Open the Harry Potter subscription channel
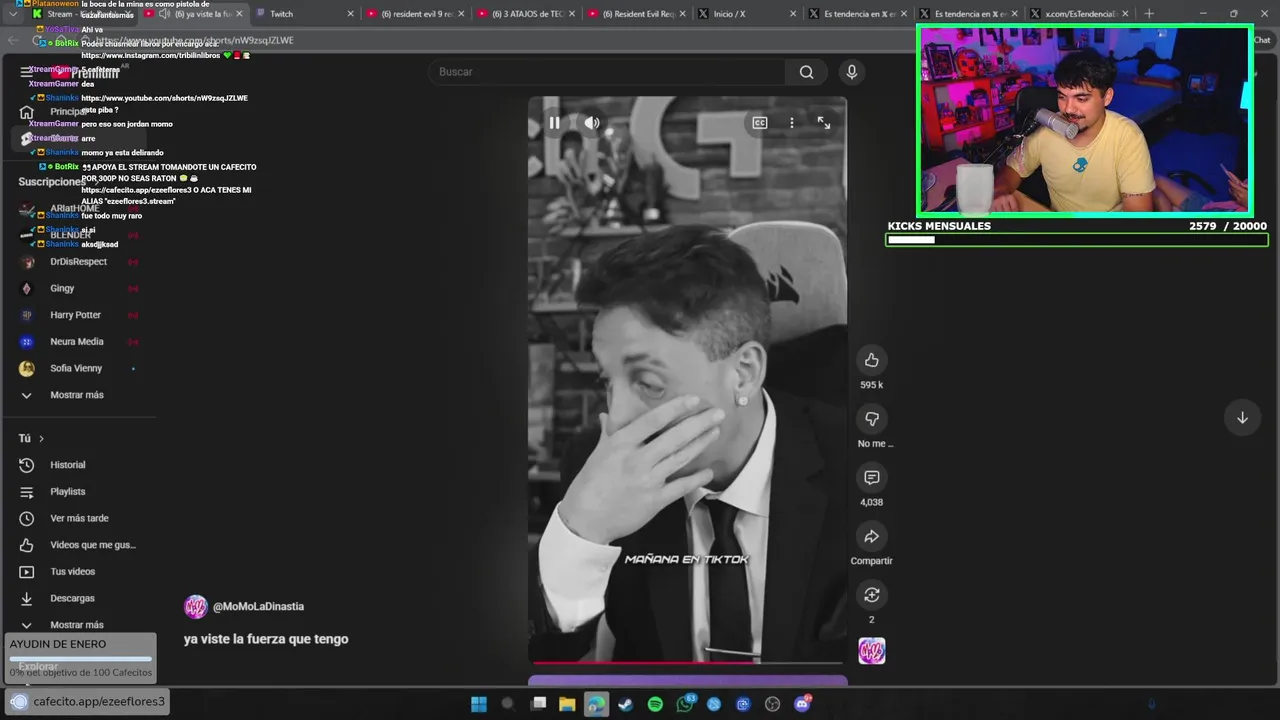 [78, 315]
